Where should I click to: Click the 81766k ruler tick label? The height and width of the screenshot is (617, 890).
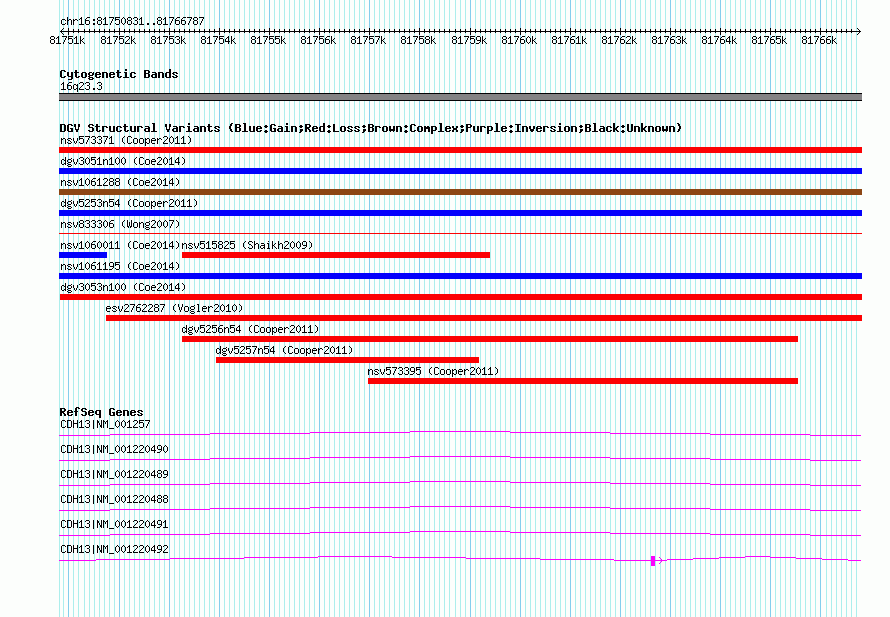(x=819, y=40)
